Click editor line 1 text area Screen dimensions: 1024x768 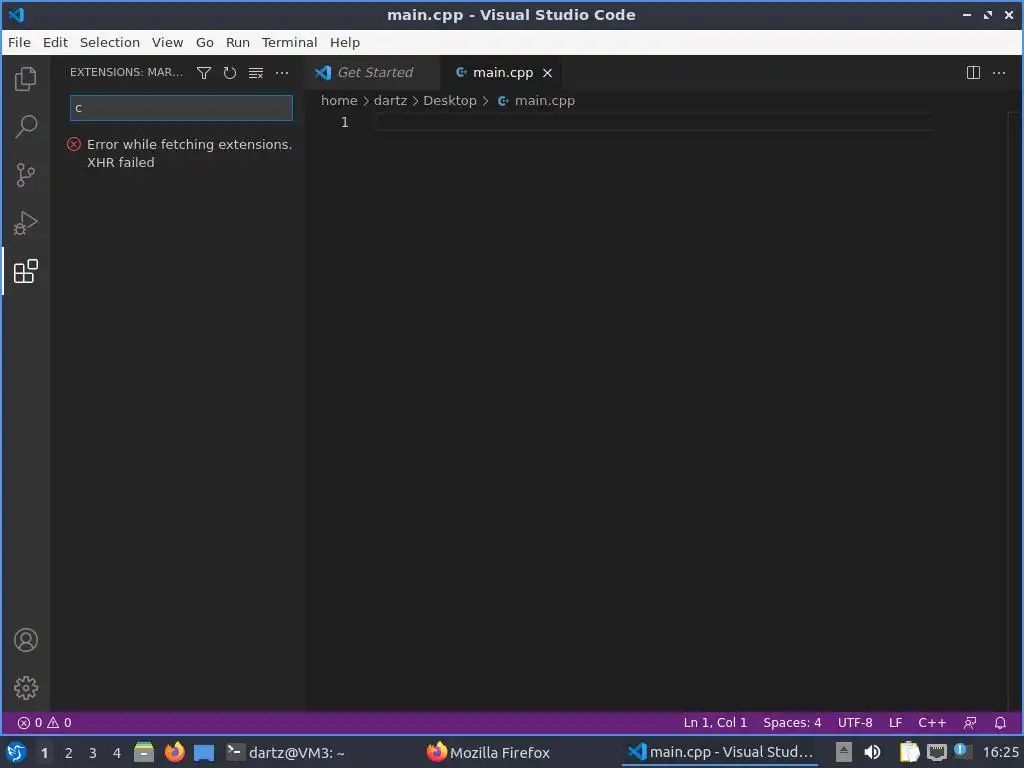(653, 122)
